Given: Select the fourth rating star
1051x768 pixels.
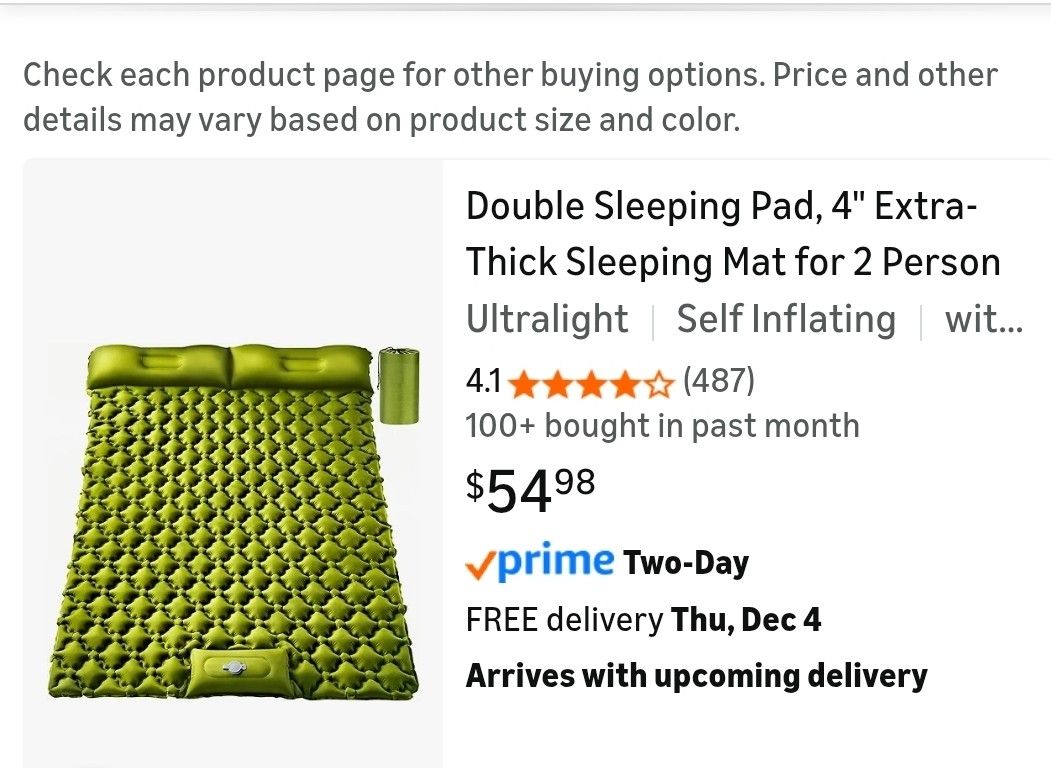Looking at the screenshot, I should (625, 382).
